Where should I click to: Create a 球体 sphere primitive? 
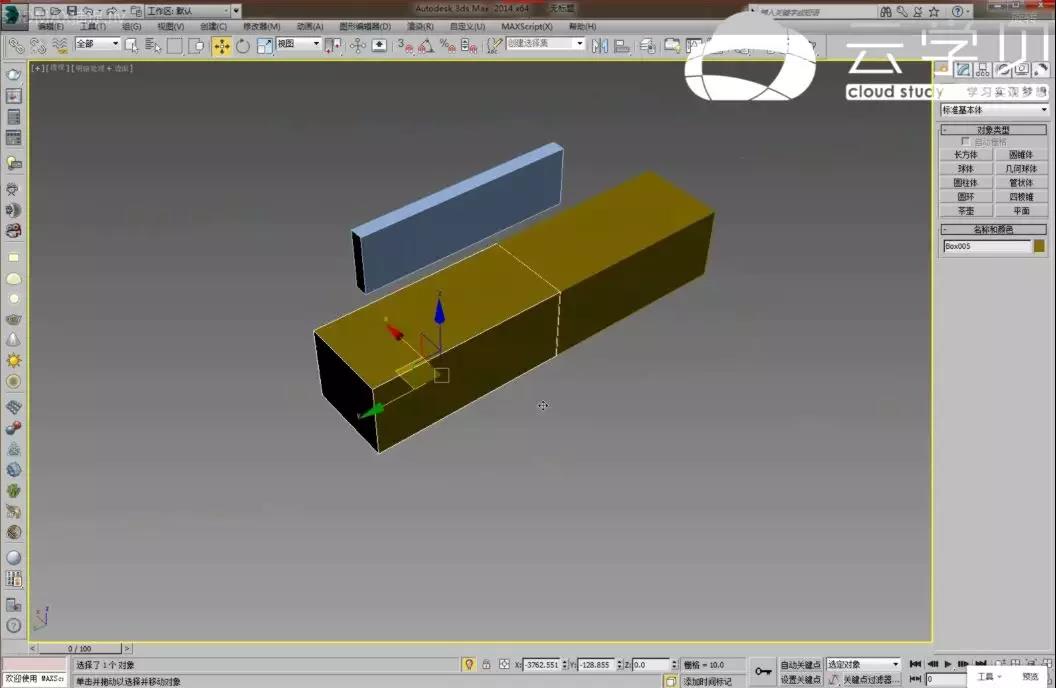(x=966, y=169)
